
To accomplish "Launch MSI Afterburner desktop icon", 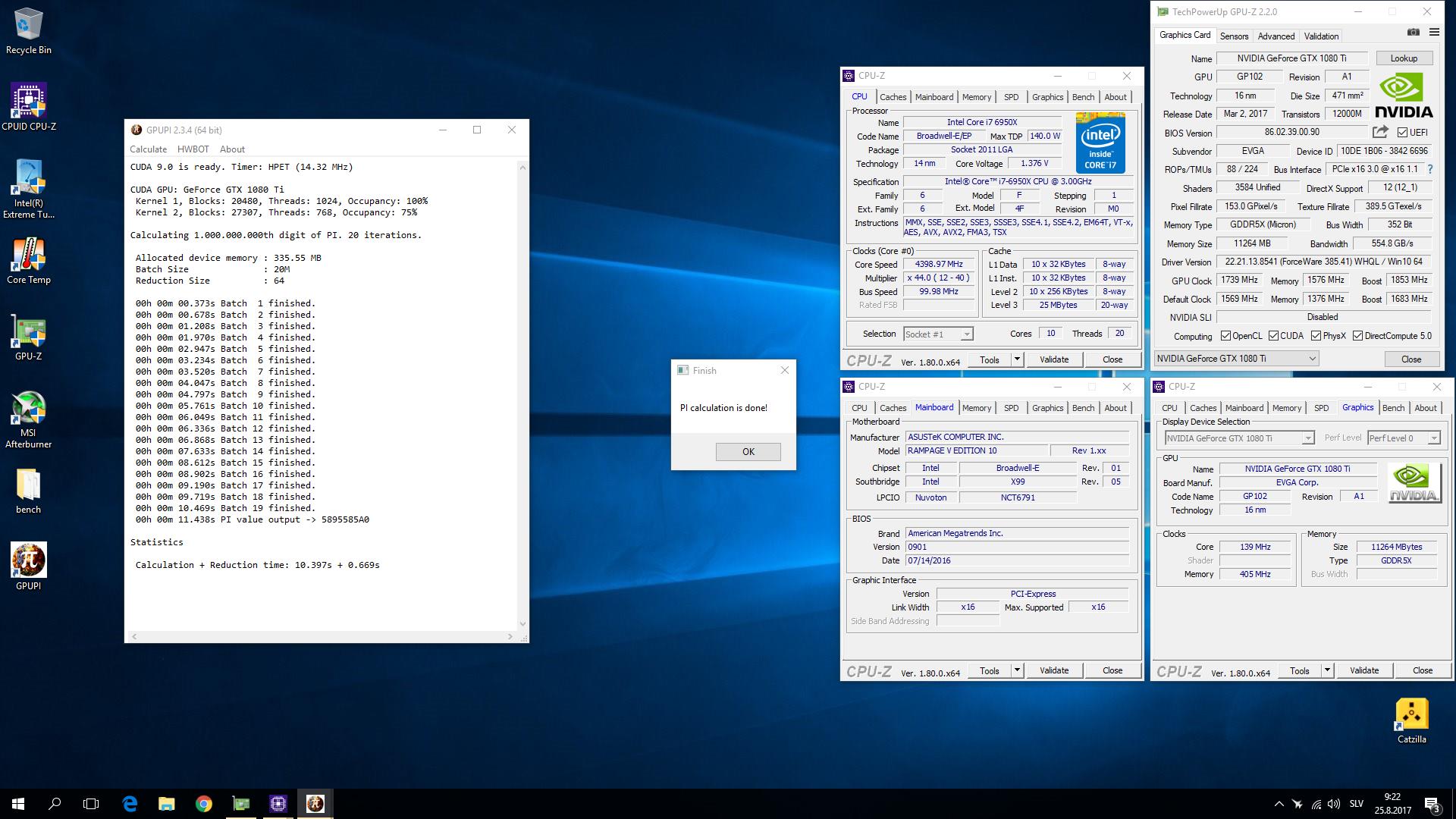I will 29,419.
